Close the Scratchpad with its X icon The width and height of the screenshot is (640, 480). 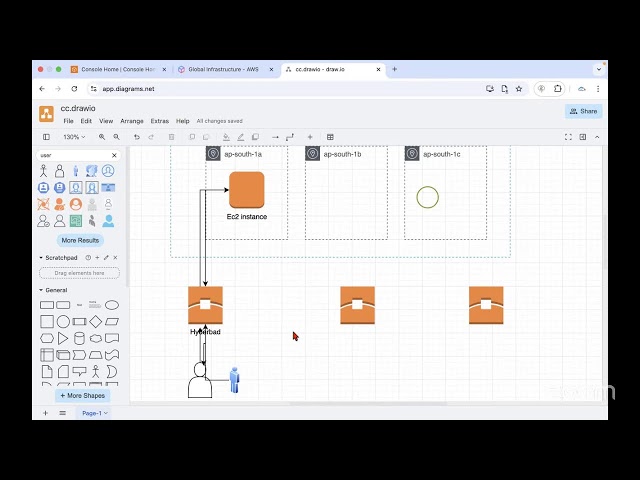point(116,258)
